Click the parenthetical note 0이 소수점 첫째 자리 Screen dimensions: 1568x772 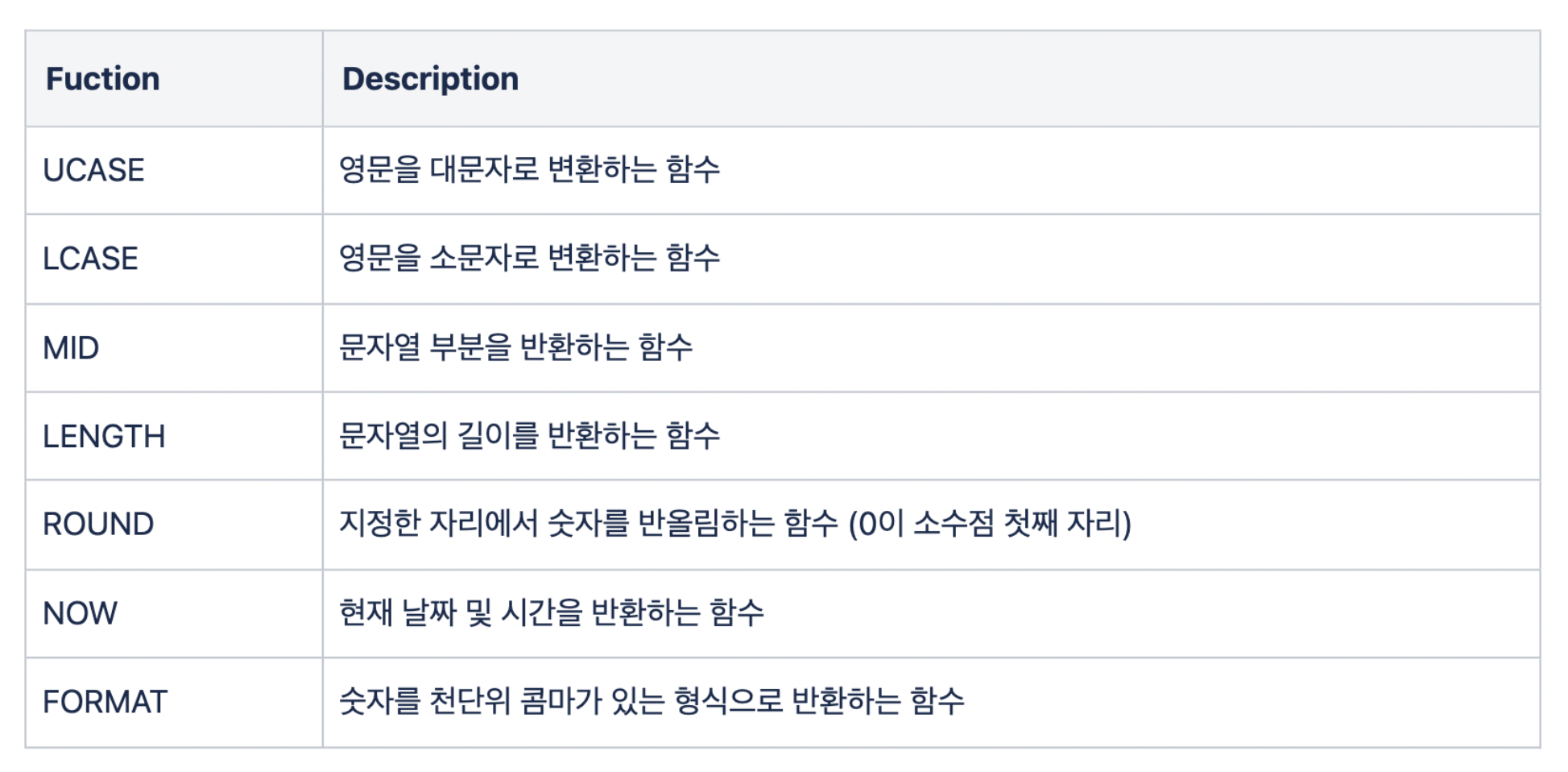pyautogui.click(x=990, y=524)
